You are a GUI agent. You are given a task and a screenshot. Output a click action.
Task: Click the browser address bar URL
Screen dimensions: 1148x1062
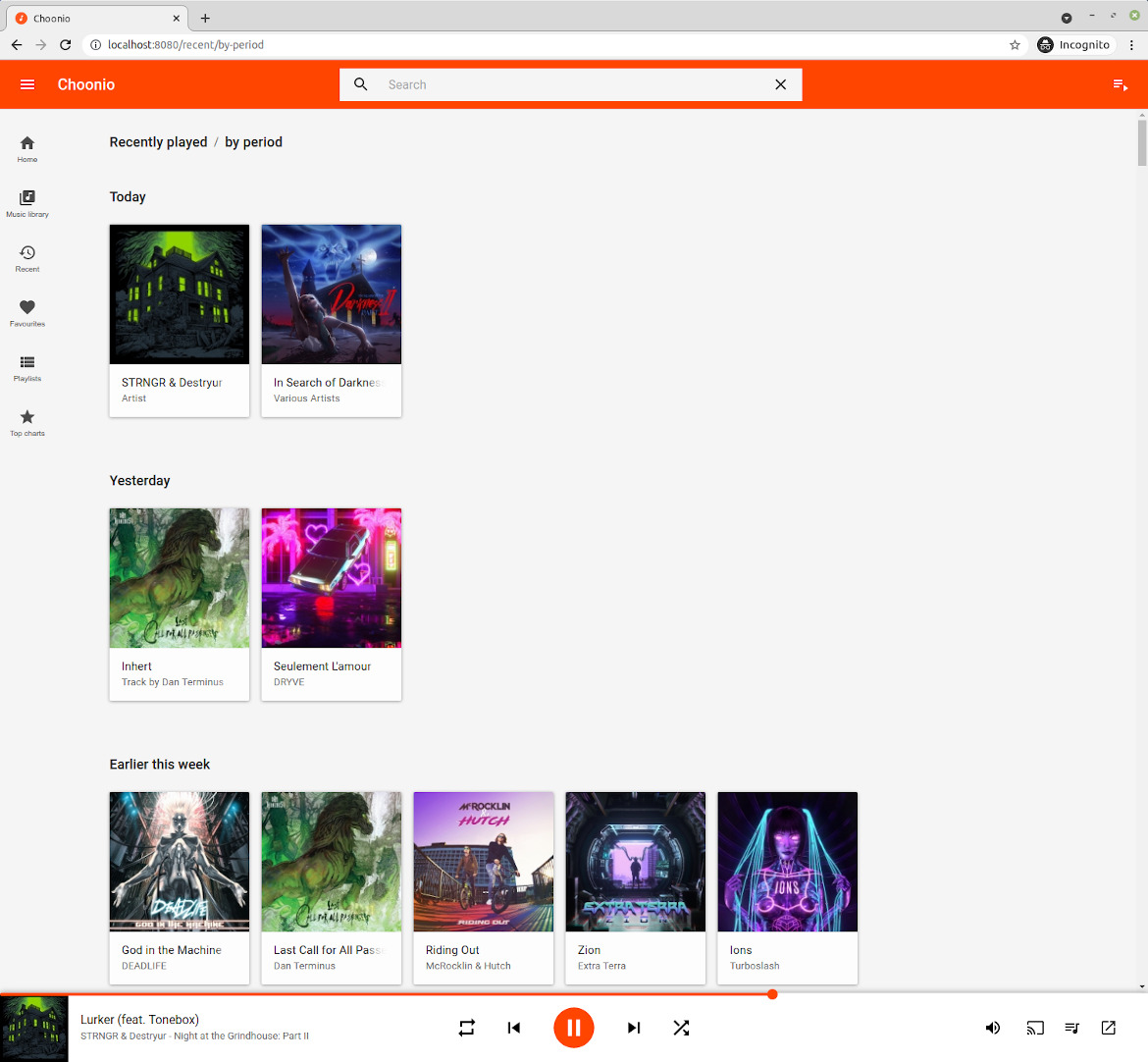pyautogui.click(x=186, y=45)
